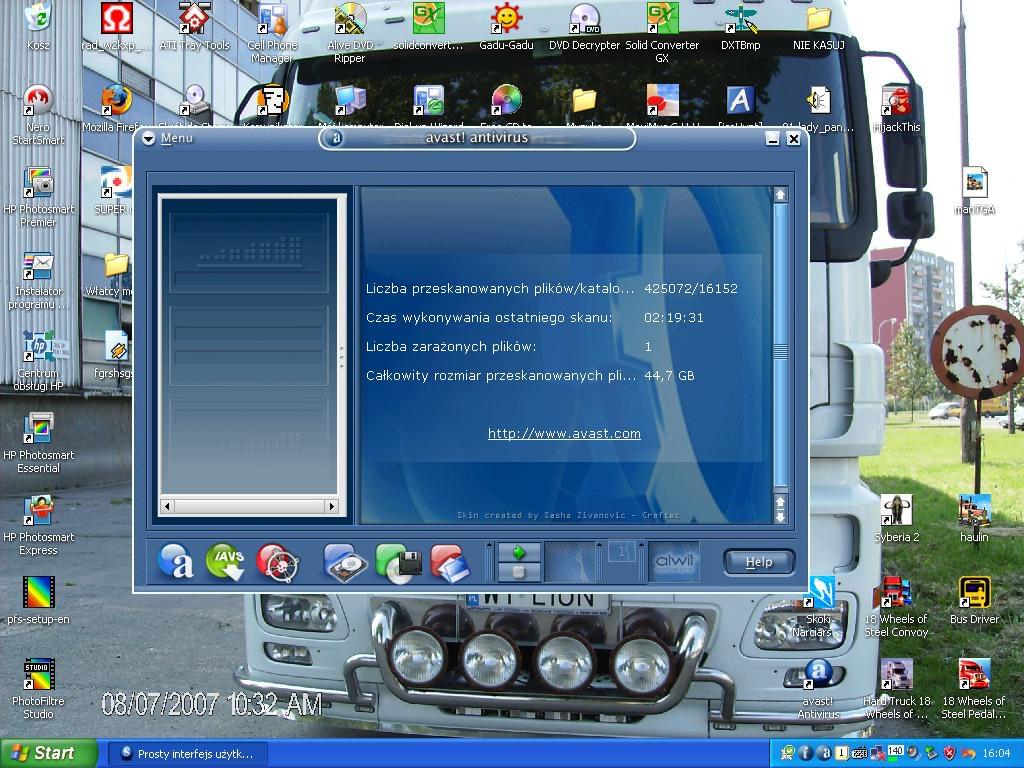Select the manTGA desktop file icon
Image resolution: width=1024 pixels, height=768 pixels.
[974, 191]
